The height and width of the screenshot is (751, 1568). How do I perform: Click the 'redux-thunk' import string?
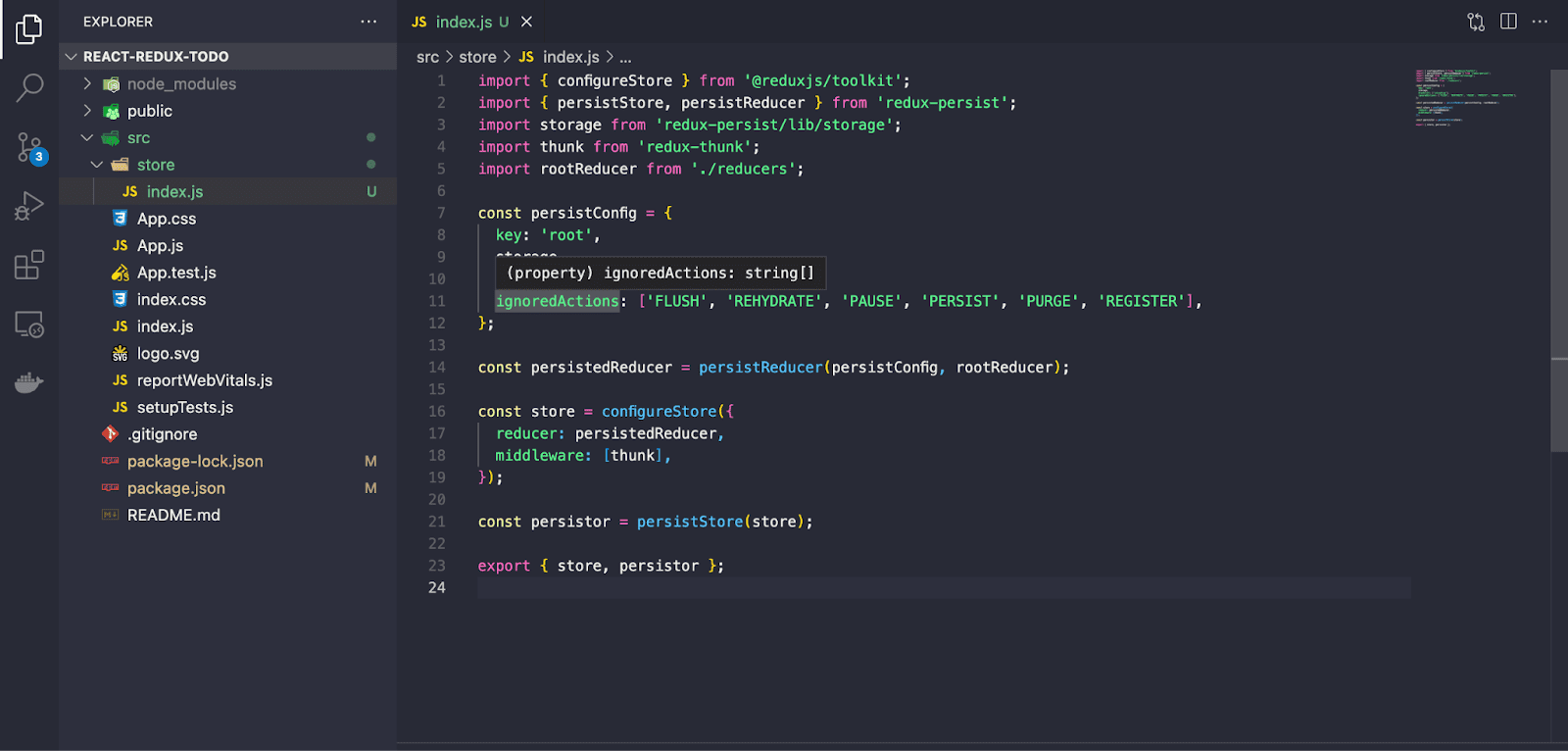point(694,147)
